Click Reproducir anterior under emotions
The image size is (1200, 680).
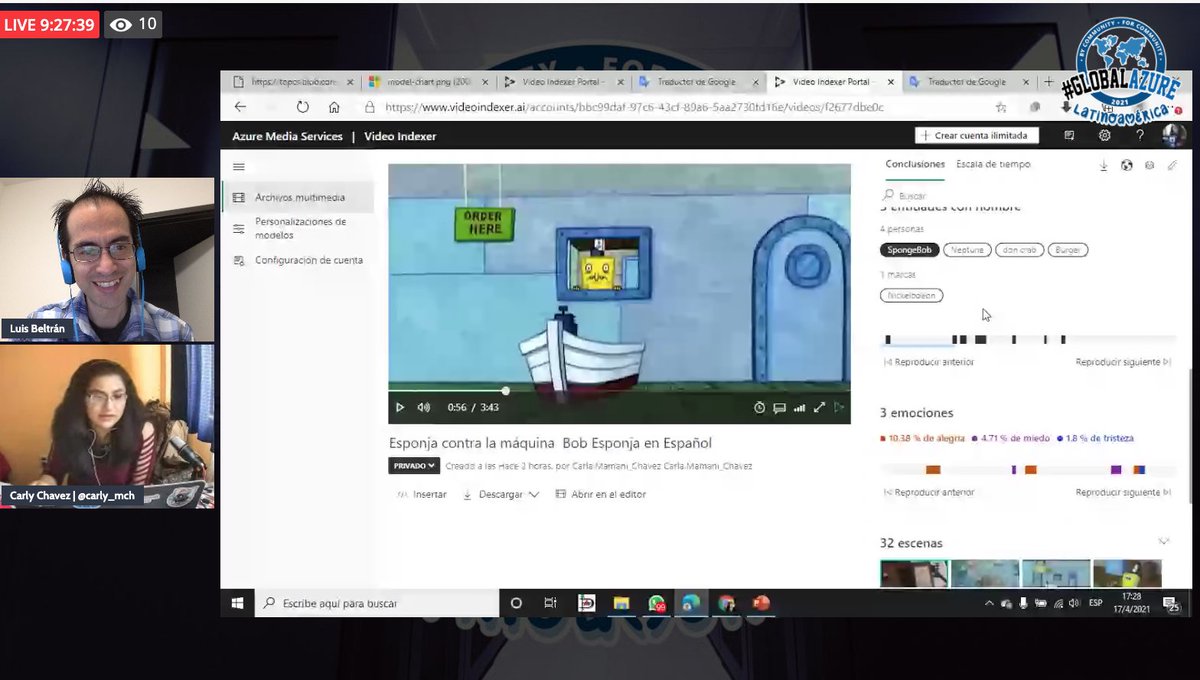pos(929,492)
